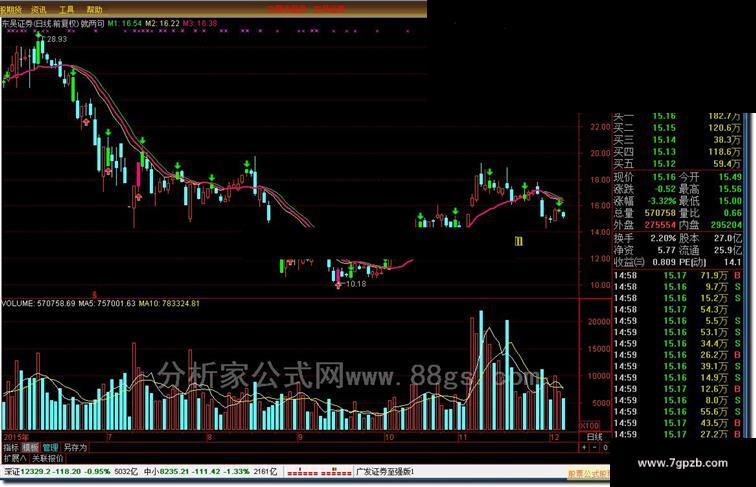
Task: Open the 工具 menu
Action: pyautogui.click(x=67, y=10)
